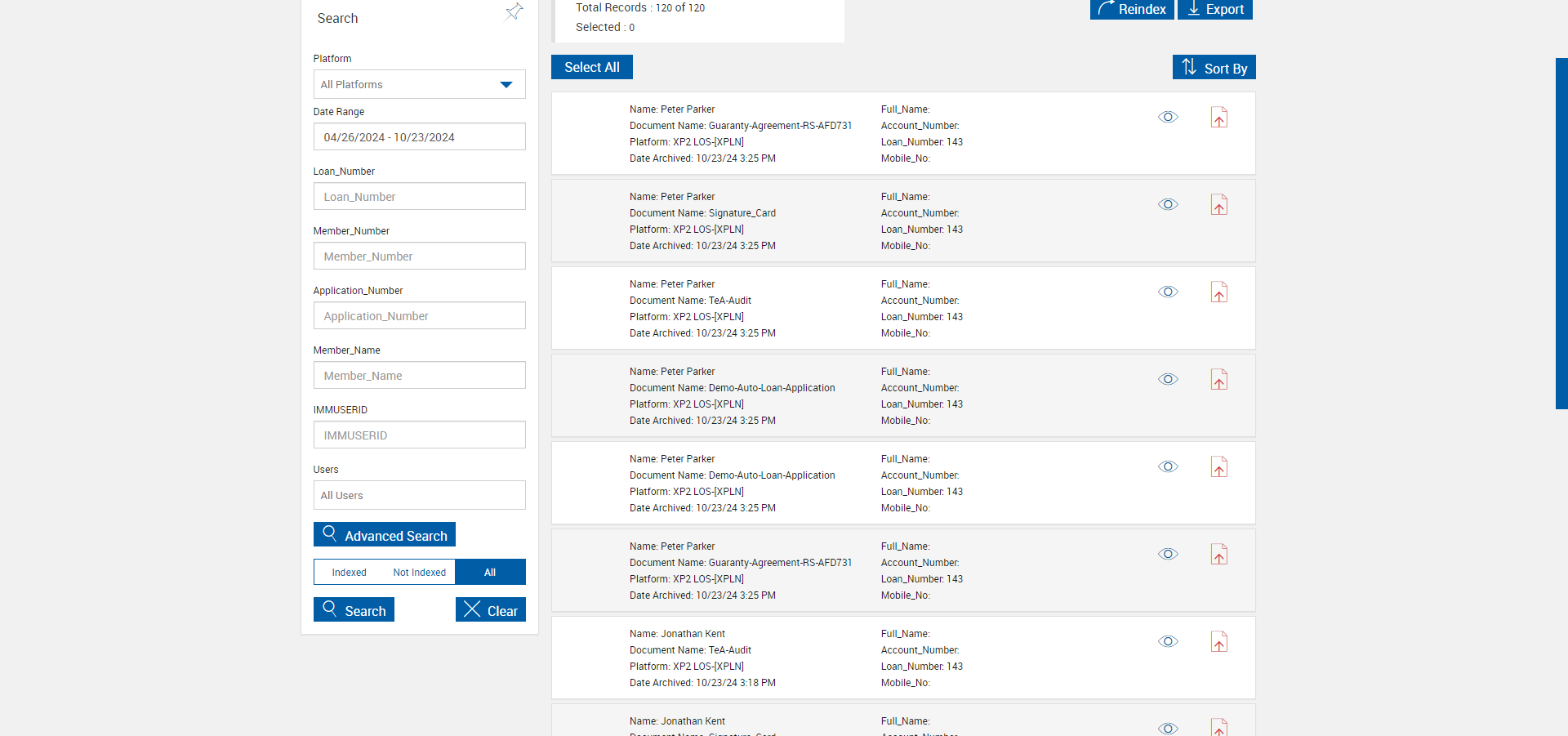This screenshot has width=1568, height=736.
Task: Click Select All records
Action: click(592, 67)
